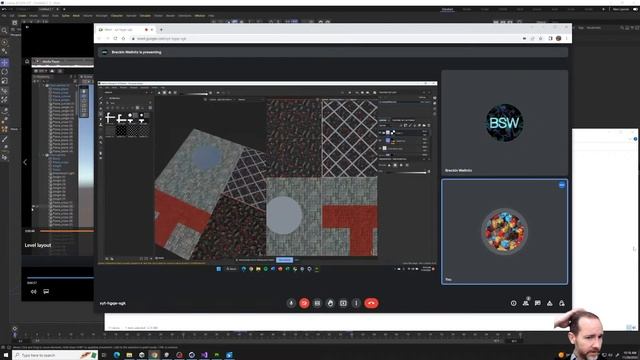Click Cinema 4D search magnifier icon
This screenshot has height=360, width=640.
[x=4, y=31]
